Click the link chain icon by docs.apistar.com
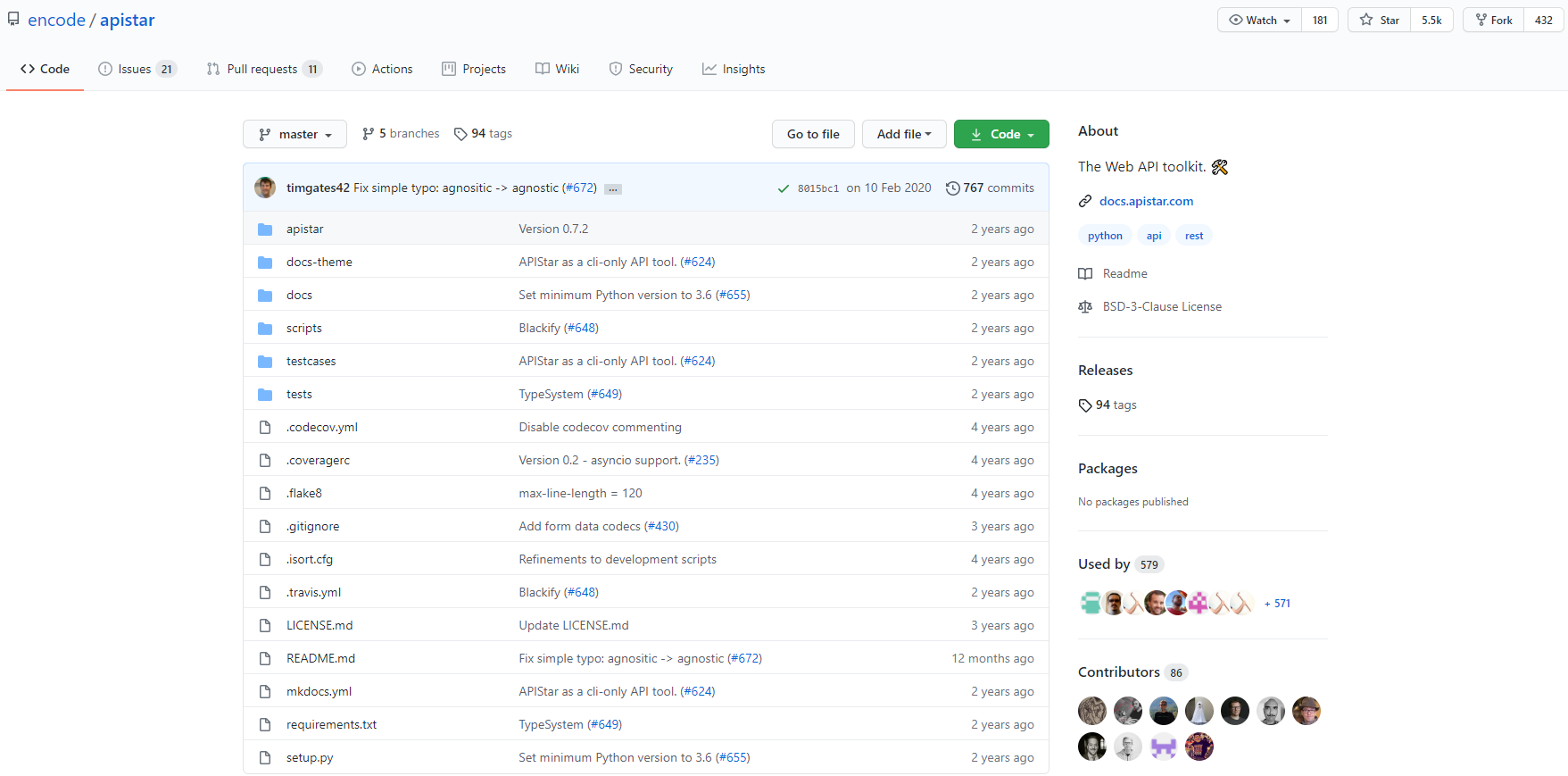The height and width of the screenshot is (776, 1568). (x=1085, y=202)
